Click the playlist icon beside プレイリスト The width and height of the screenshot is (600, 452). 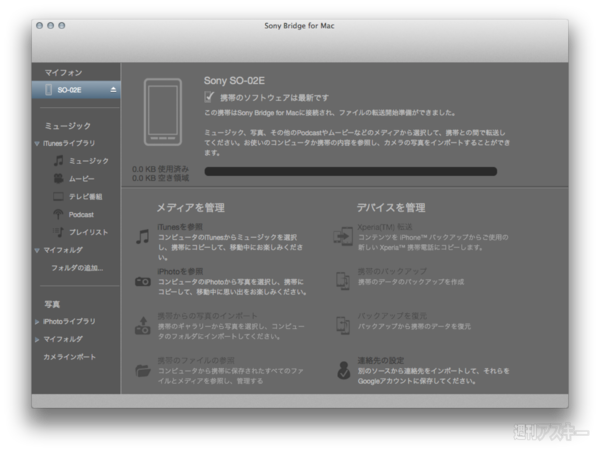click(x=58, y=232)
